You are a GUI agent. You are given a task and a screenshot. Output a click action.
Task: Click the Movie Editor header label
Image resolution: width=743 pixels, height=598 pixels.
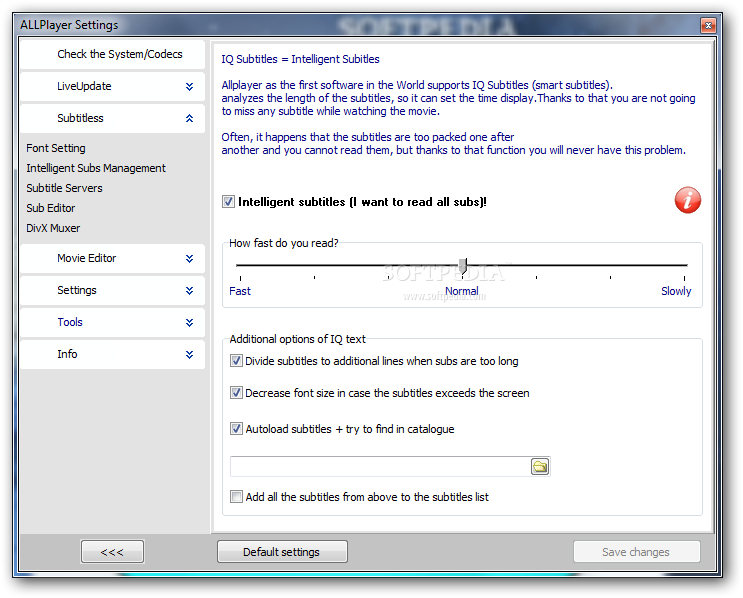click(x=87, y=258)
